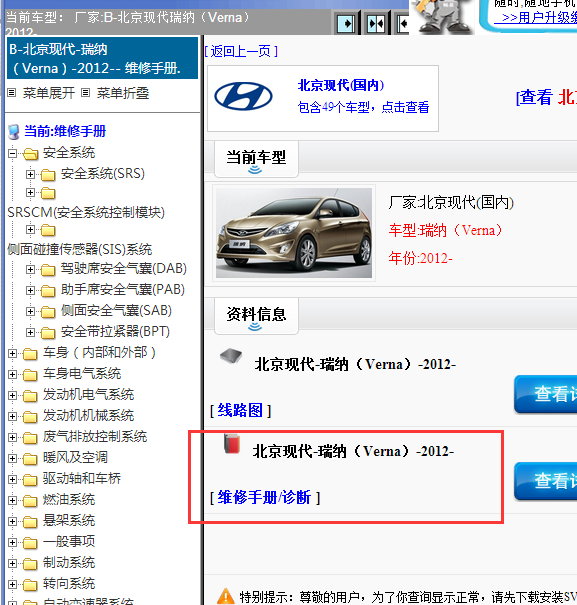Click the Hyundai logo image
The image size is (577, 605).
coord(244,96)
